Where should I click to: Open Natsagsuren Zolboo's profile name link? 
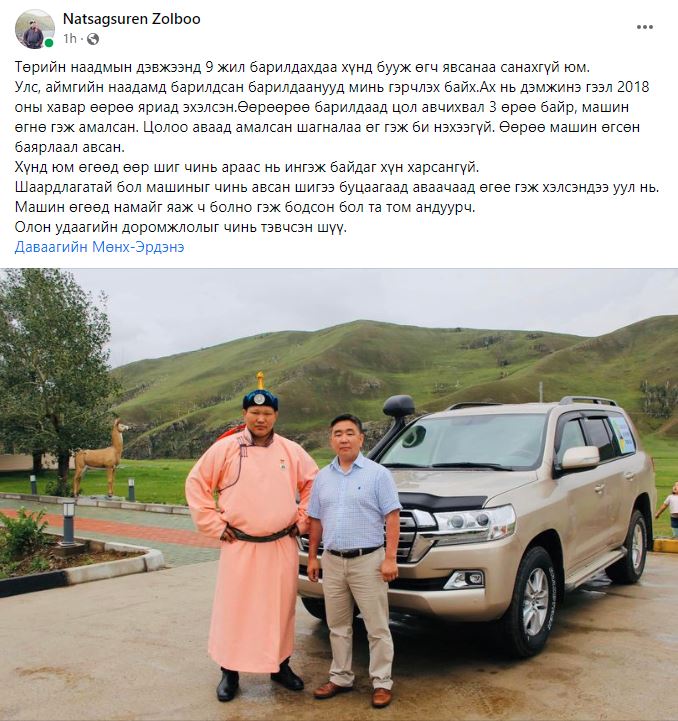(132, 19)
